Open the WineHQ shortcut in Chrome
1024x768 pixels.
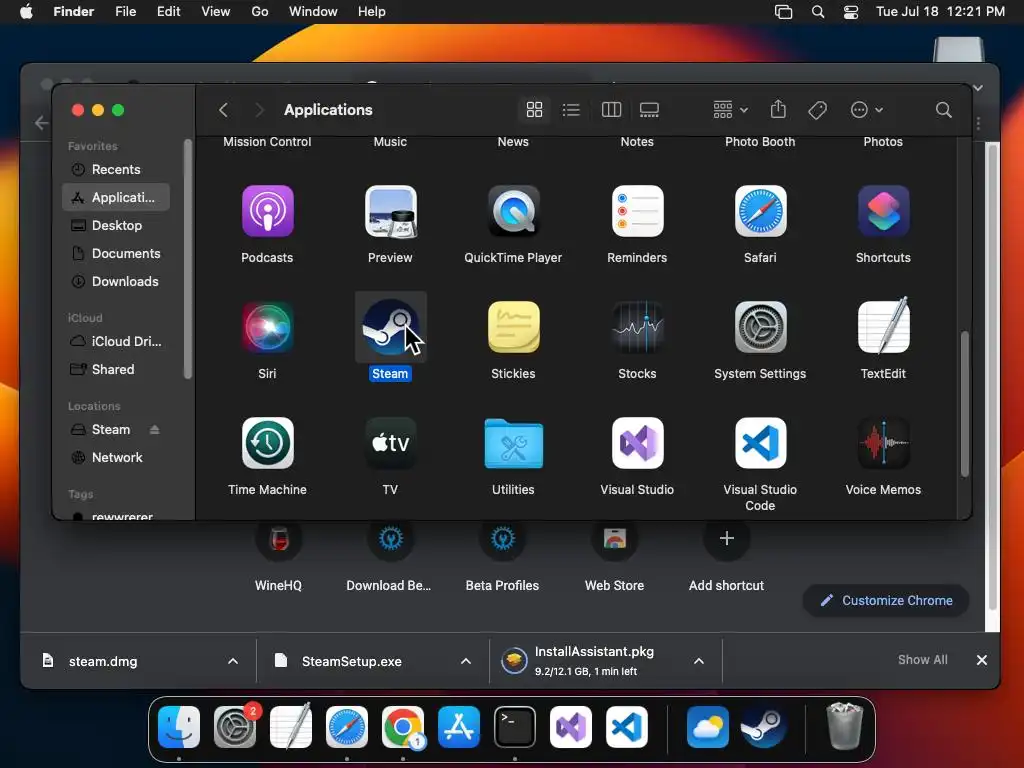[x=279, y=539]
